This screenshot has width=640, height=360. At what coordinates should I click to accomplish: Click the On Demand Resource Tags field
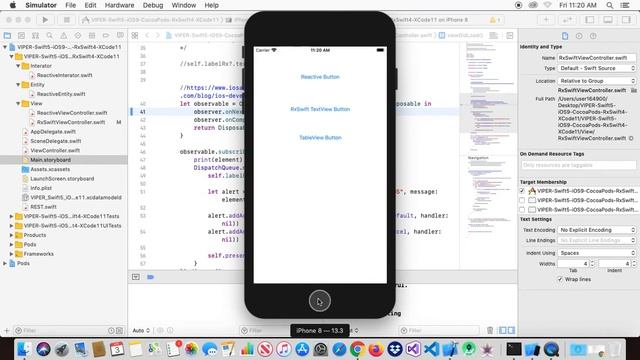[578, 165]
